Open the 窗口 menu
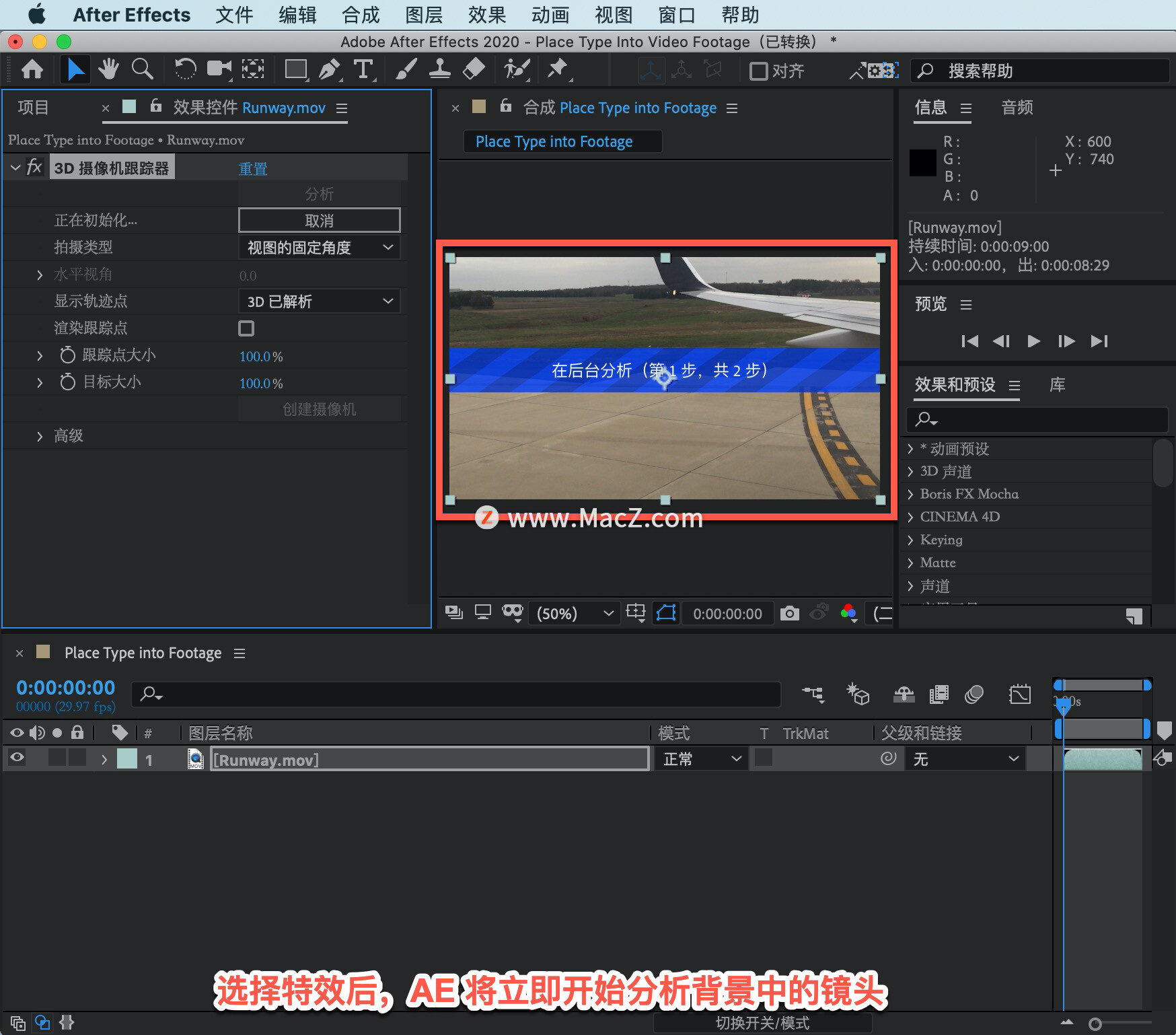 (677, 15)
